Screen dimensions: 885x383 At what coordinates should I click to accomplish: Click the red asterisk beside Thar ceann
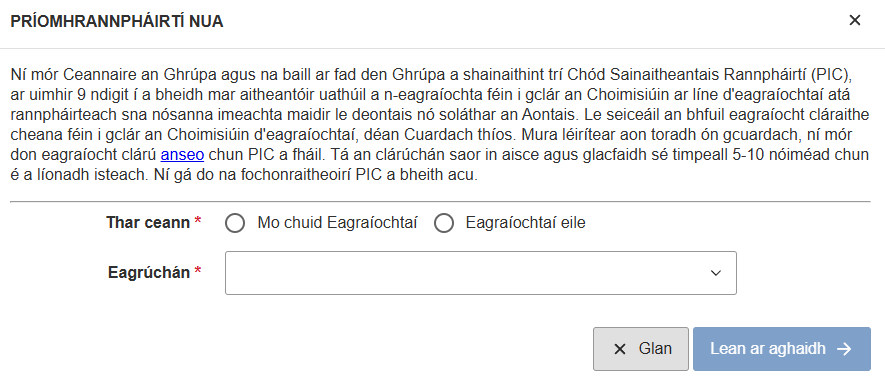pos(198,222)
